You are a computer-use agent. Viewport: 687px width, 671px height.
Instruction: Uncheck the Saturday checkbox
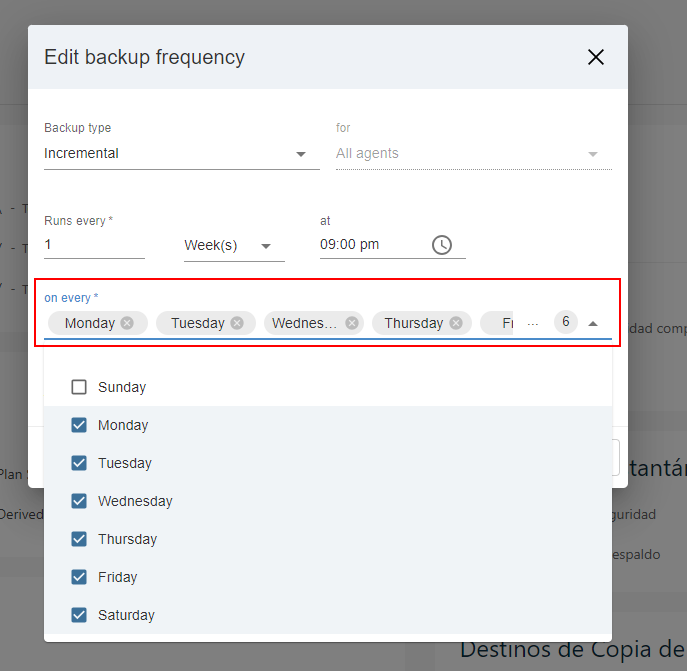click(79, 615)
